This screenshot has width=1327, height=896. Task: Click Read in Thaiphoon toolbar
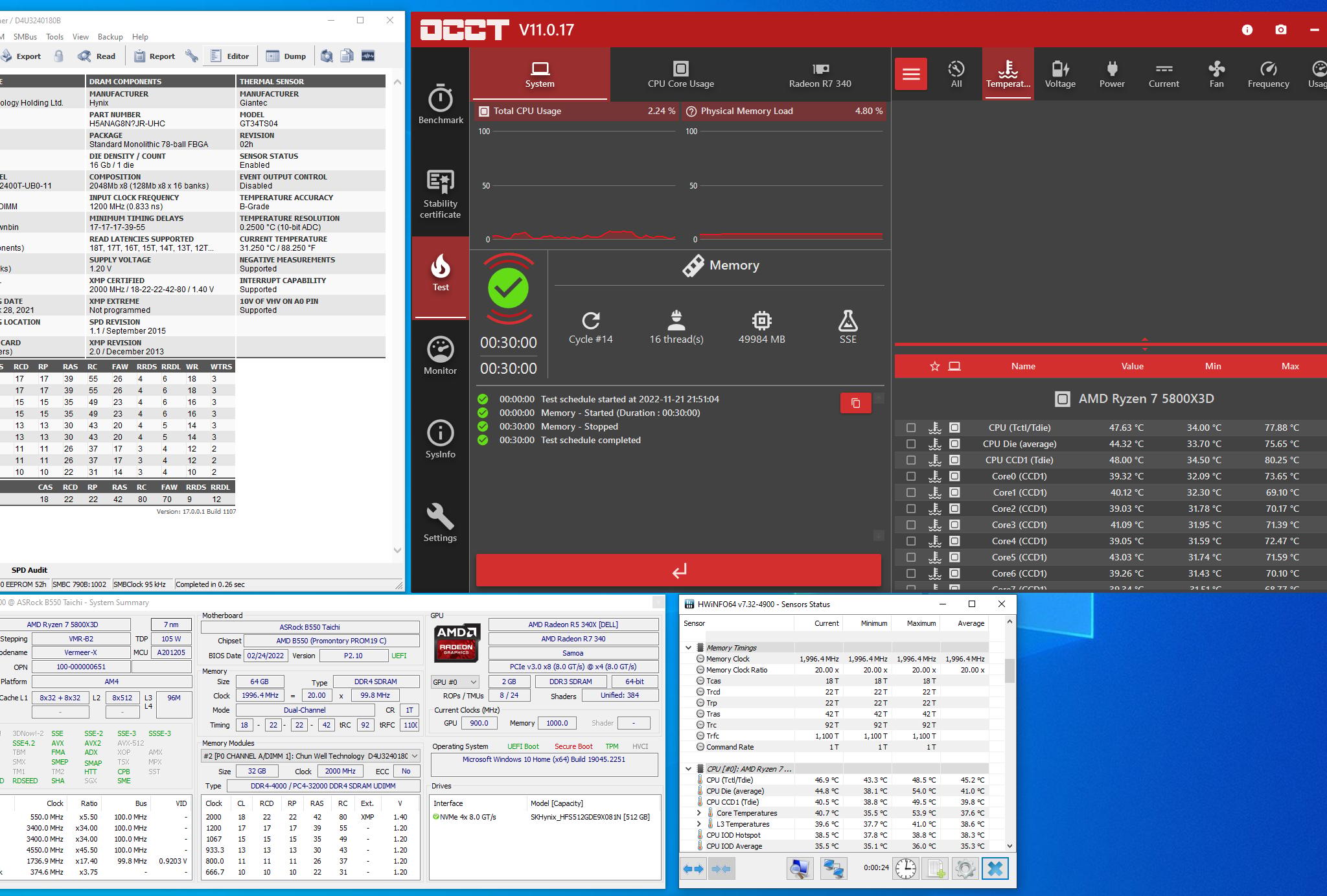click(x=97, y=56)
